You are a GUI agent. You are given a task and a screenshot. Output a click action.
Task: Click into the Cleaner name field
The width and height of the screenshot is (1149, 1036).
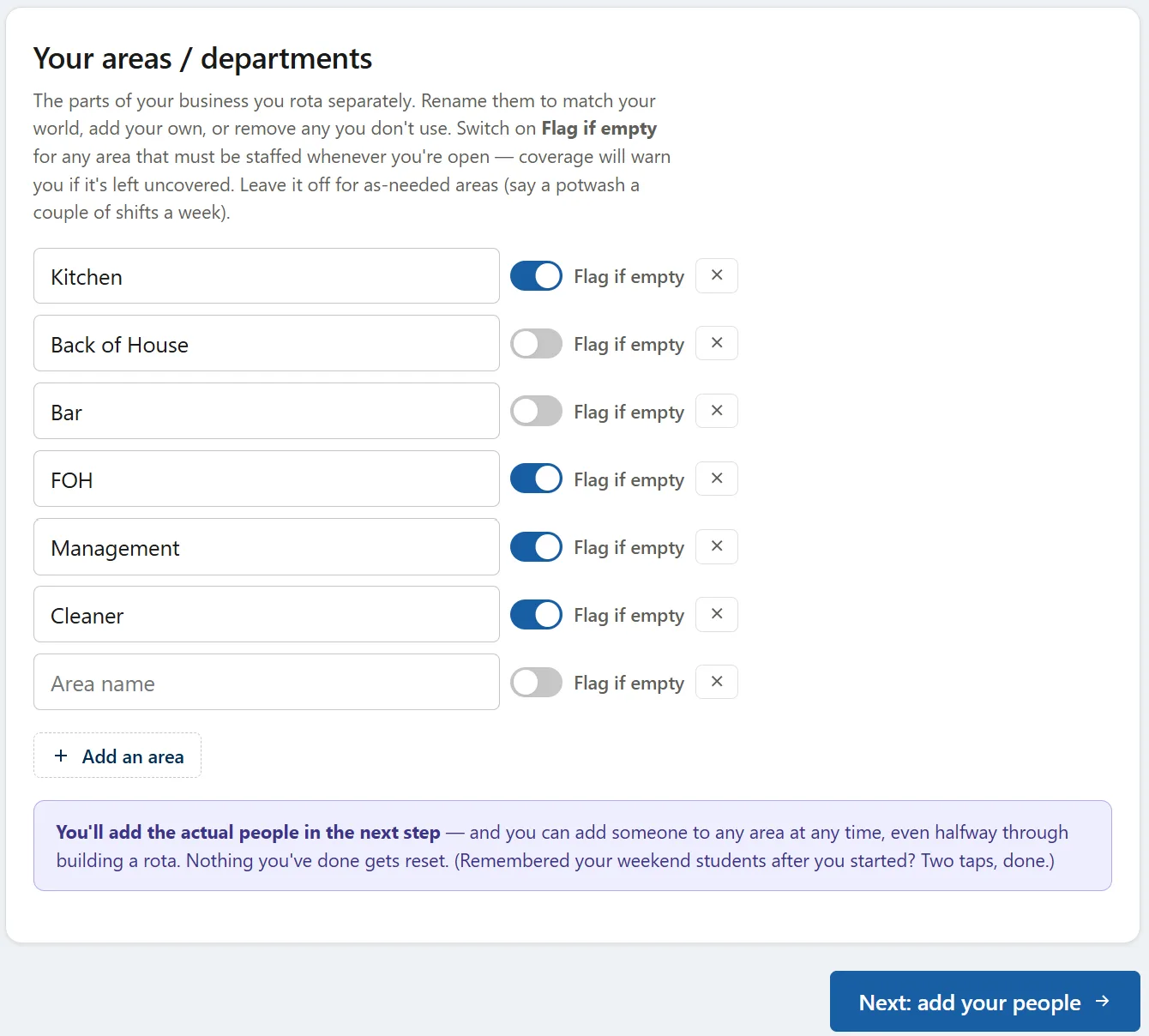267,614
